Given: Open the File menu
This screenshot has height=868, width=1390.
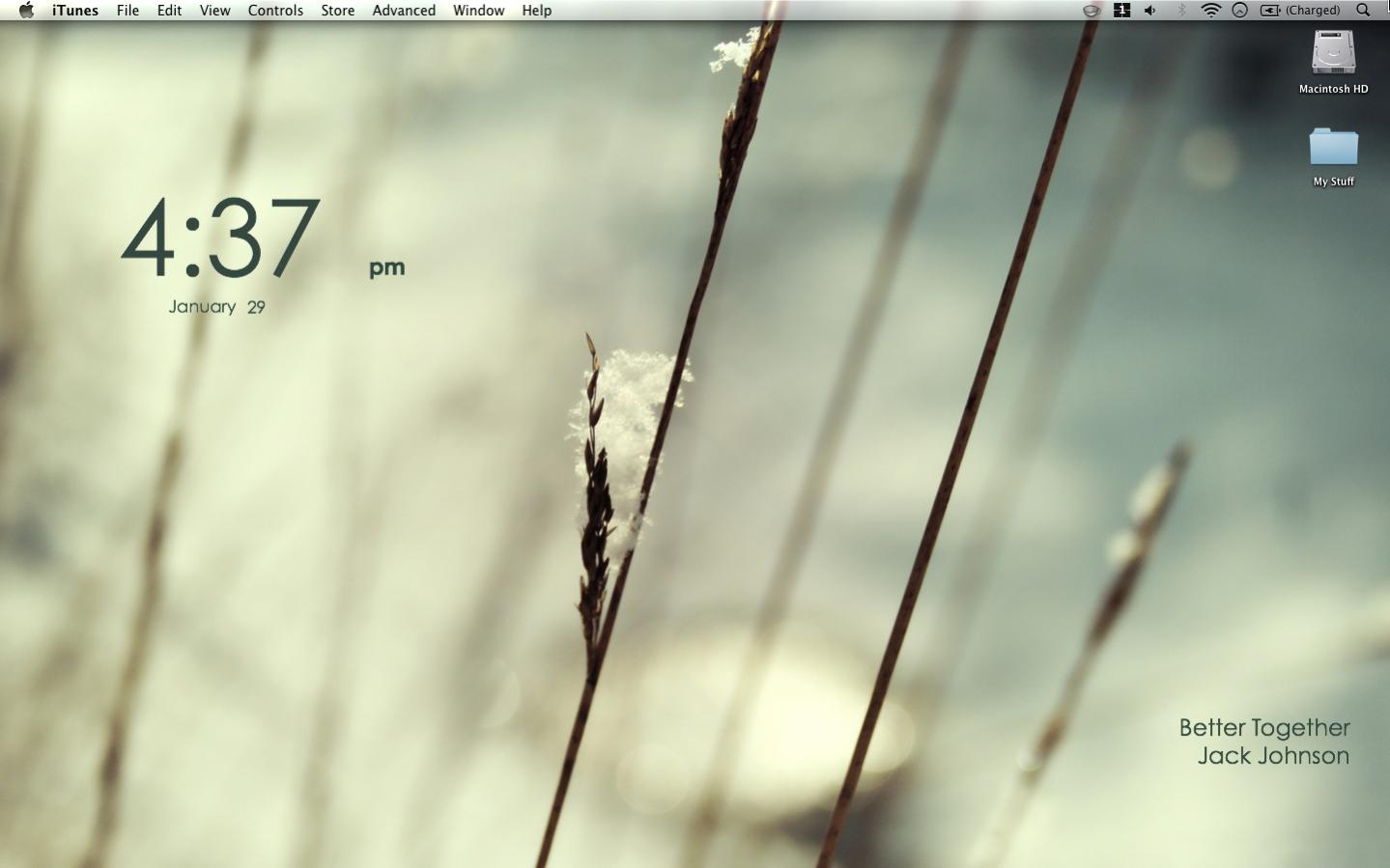Looking at the screenshot, I should coord(128,11).
